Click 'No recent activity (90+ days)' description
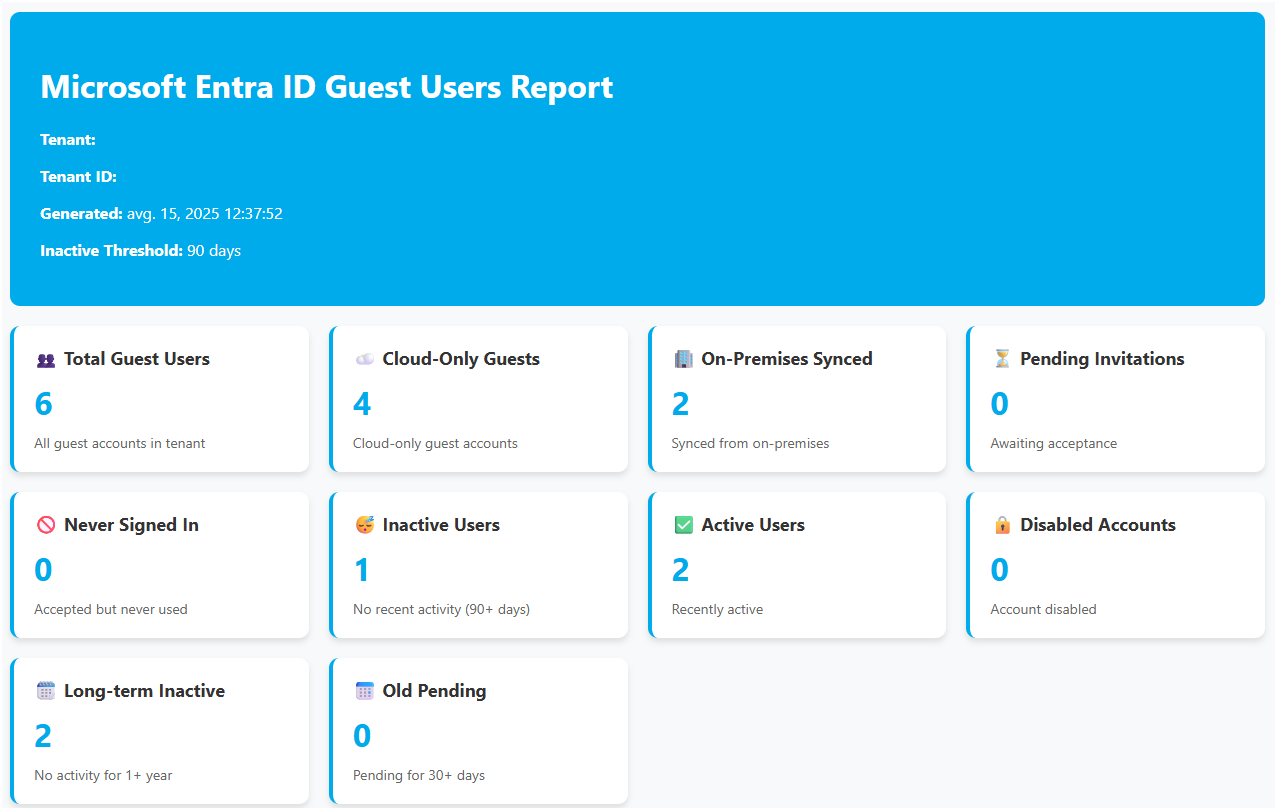Viewport: 1277px width, 810px height. tap(441, 609)
